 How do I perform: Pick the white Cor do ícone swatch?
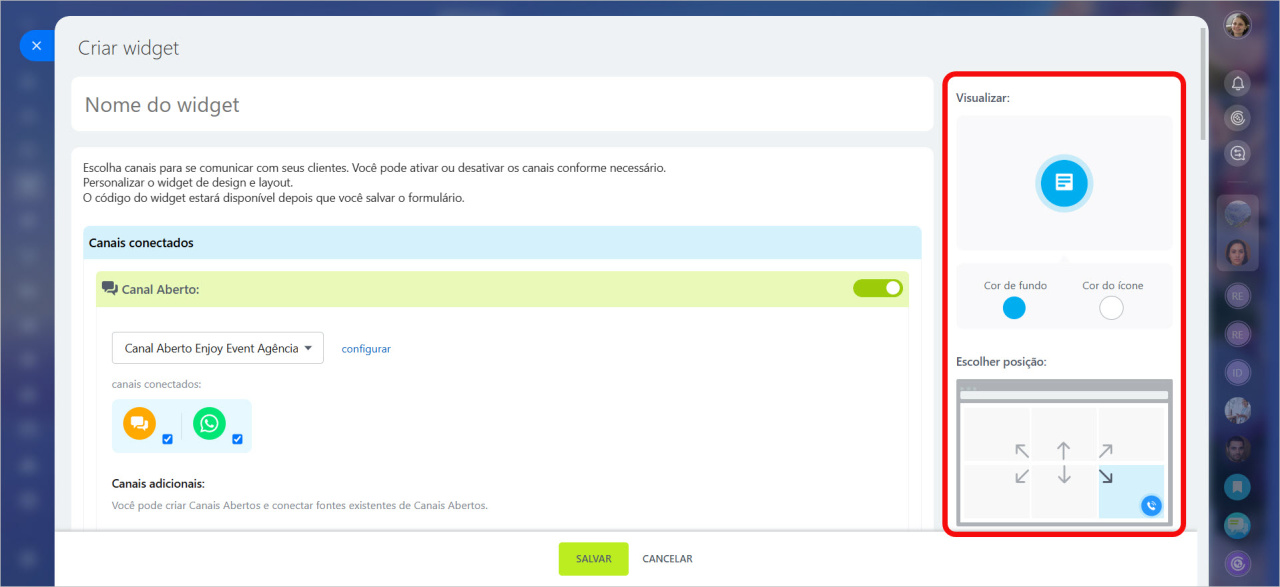pos(1111,308)
